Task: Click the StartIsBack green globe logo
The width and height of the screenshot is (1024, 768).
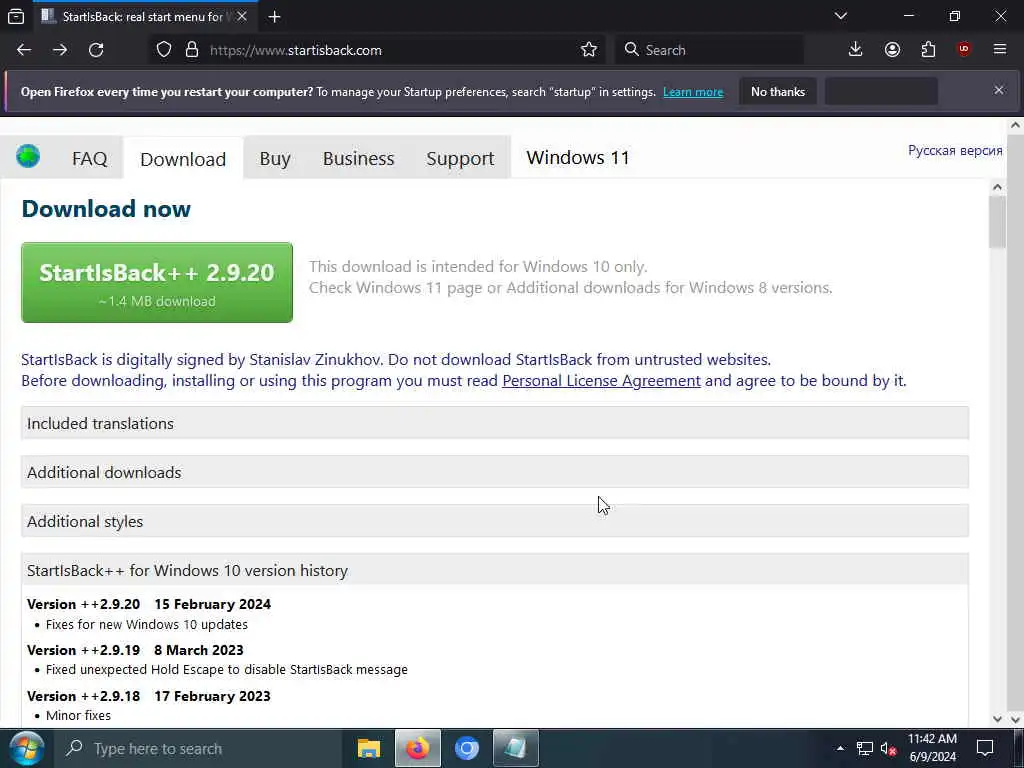Action: point(28,157)
